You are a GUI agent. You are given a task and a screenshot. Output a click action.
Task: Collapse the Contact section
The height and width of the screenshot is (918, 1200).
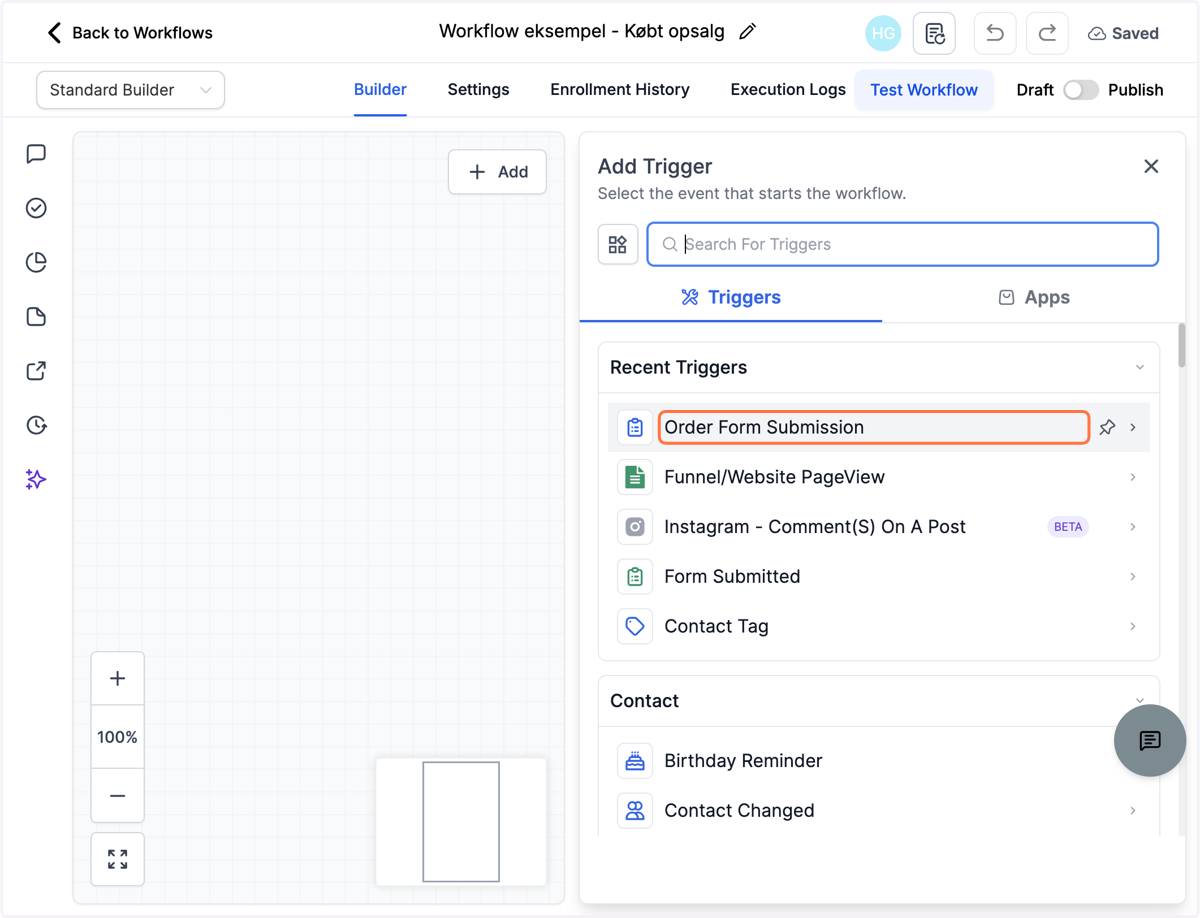(1140, 701)
